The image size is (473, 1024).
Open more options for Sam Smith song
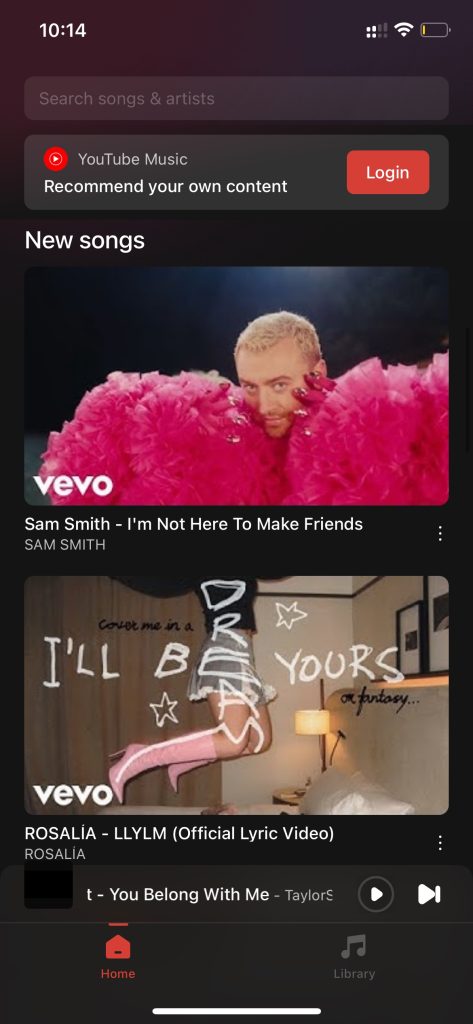[x=440, y=534]
